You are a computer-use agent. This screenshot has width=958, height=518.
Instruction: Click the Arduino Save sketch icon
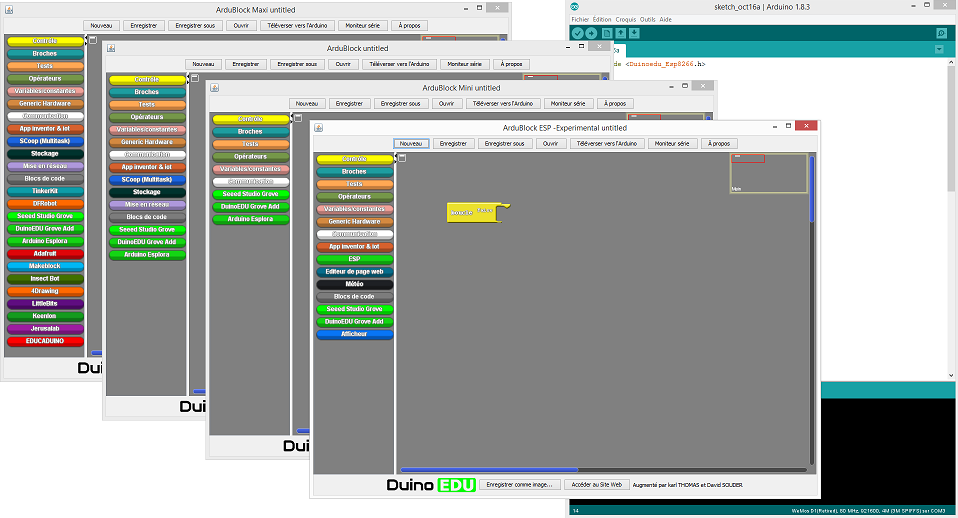(x=633, y=33)
